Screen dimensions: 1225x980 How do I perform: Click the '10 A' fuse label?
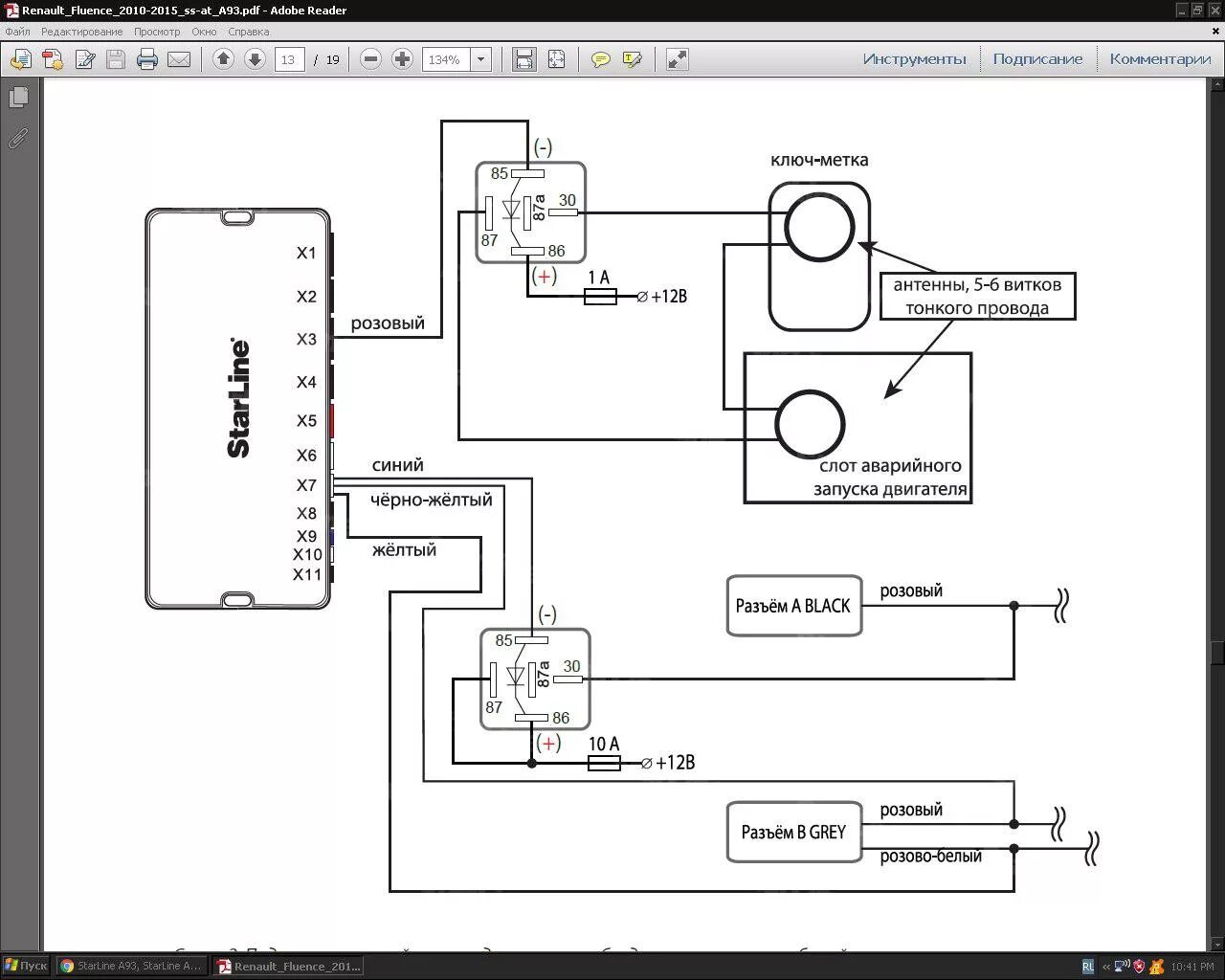pos(604,744)
